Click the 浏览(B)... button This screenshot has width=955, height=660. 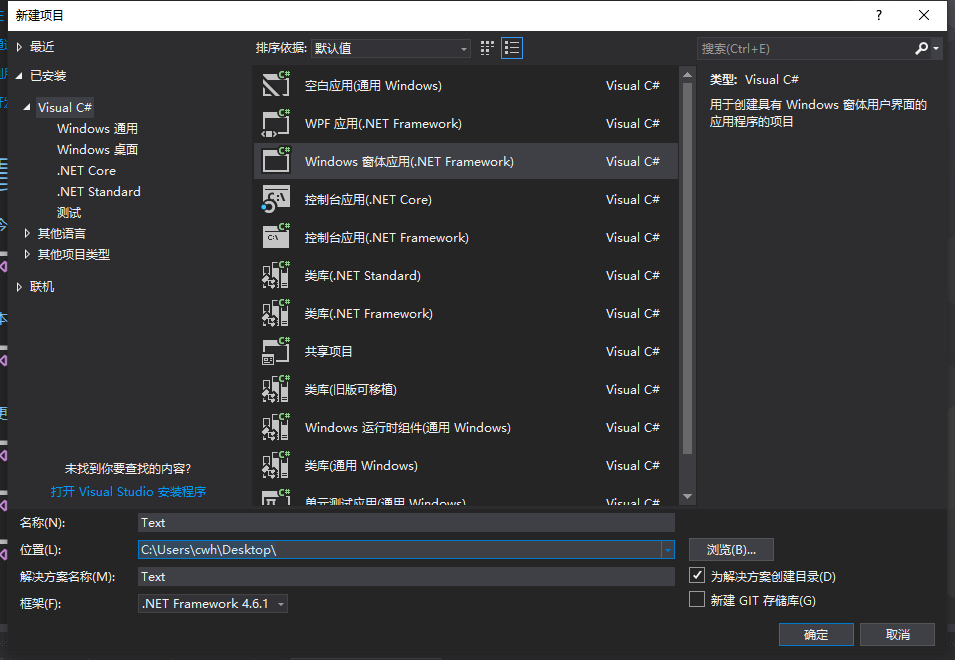[x=731, y=550]
